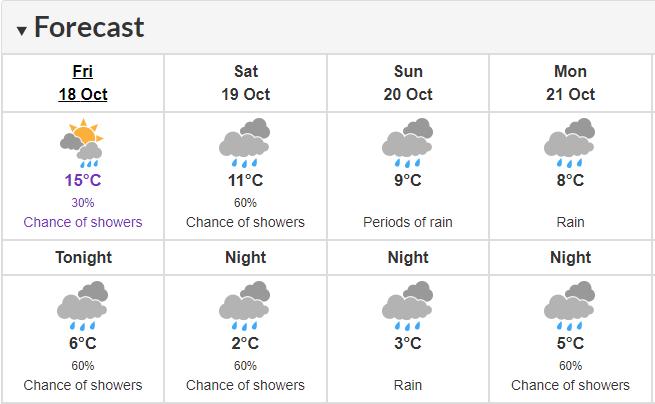655x404 pixels.
Task: Click Sunday night's rain cloud icon
Action: click(408, 306)
